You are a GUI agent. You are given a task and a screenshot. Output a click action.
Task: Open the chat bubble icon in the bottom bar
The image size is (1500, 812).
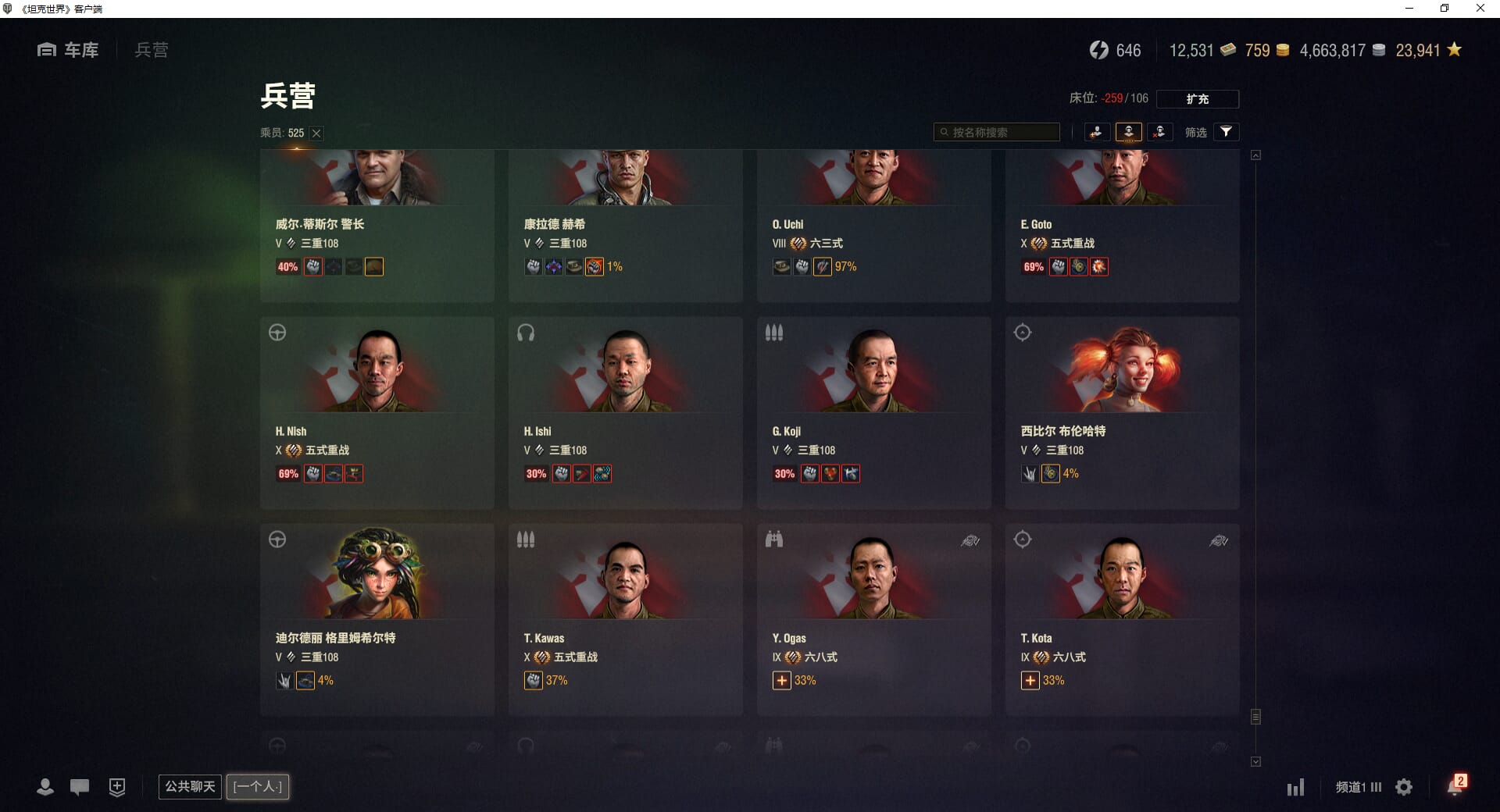coord(80,787)
